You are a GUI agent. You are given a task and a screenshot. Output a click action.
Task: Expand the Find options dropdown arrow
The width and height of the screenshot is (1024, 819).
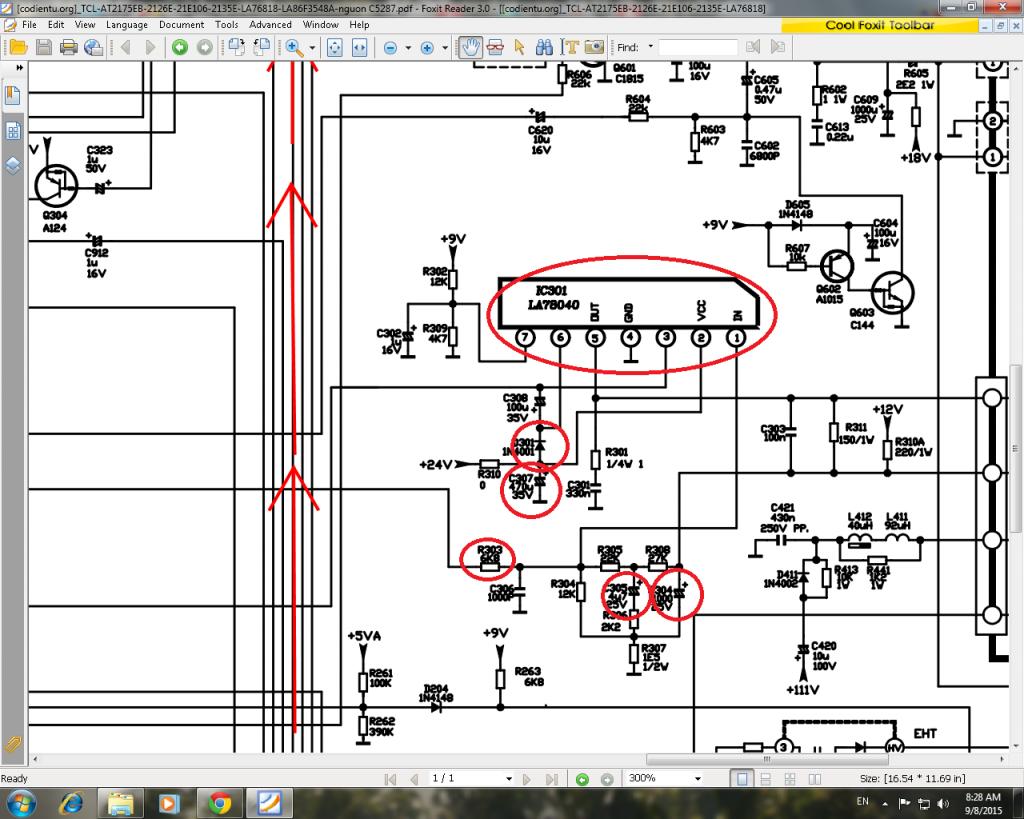(651, 47)
